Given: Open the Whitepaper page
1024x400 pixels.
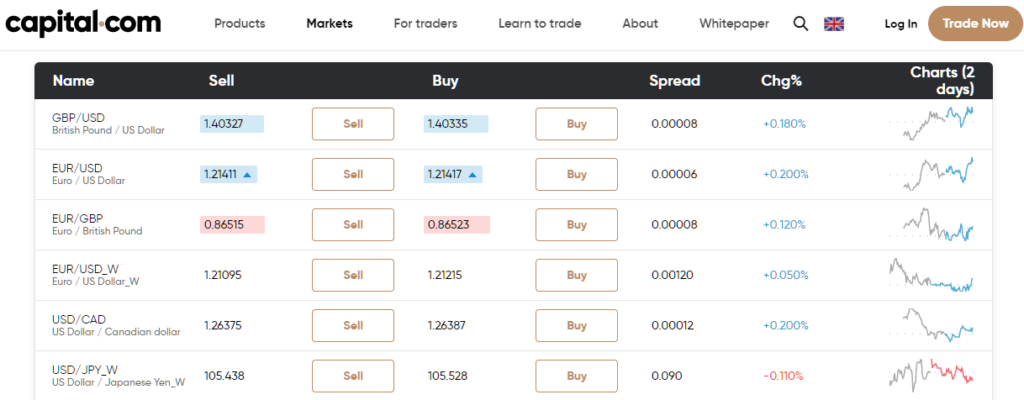Looking at the screenshot, I should (734, 24).
